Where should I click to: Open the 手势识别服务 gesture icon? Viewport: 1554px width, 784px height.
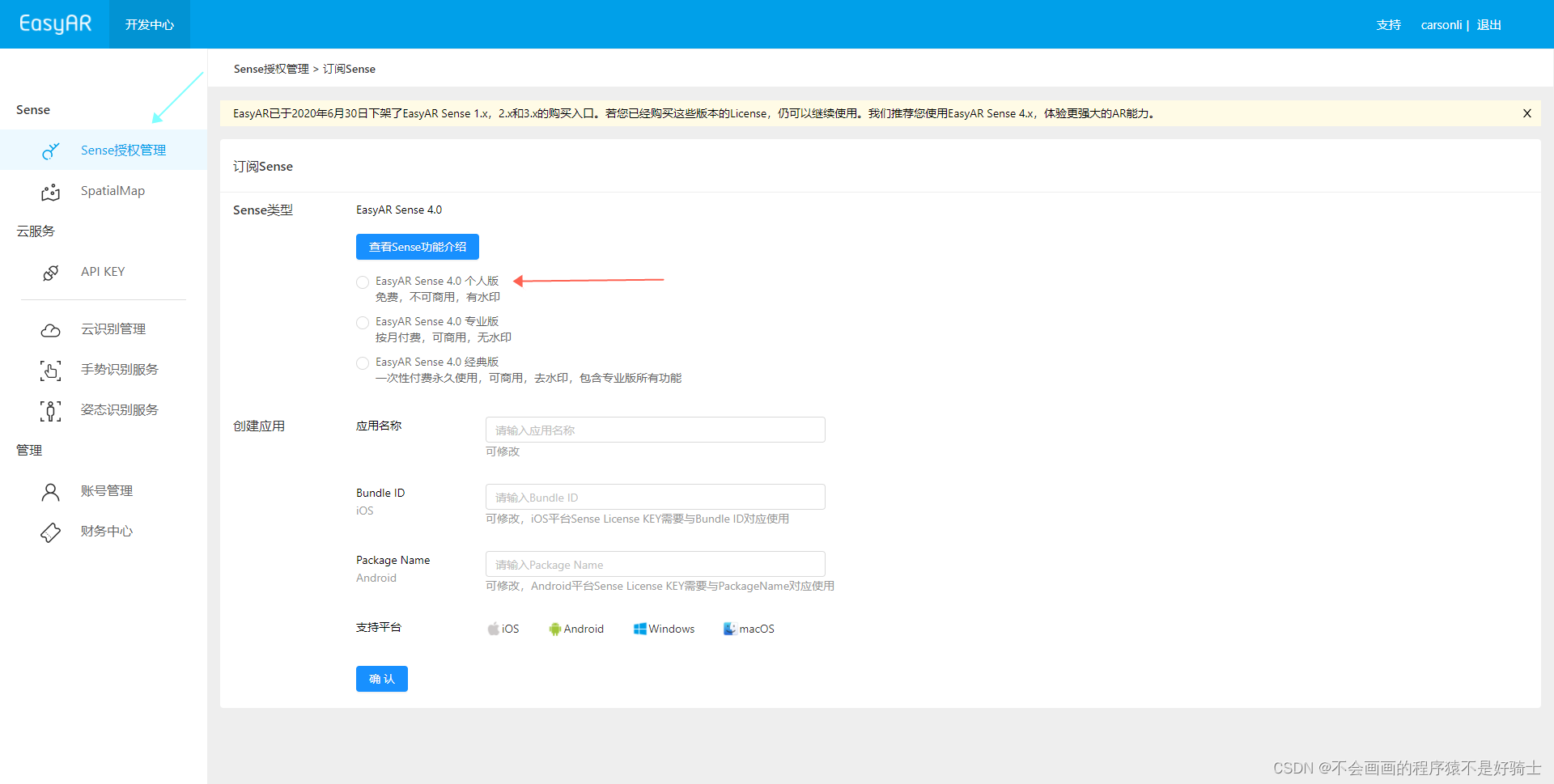(x=50, y=370)
